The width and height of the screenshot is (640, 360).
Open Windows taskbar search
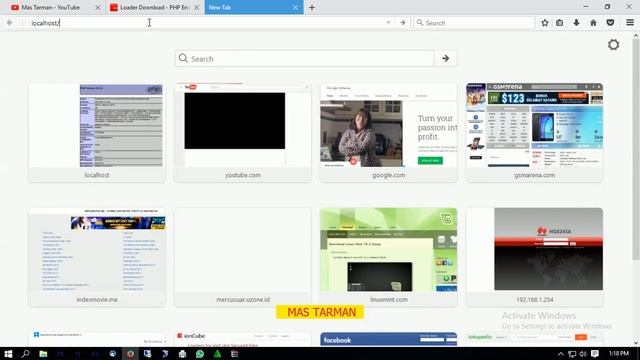pos(25,353)
